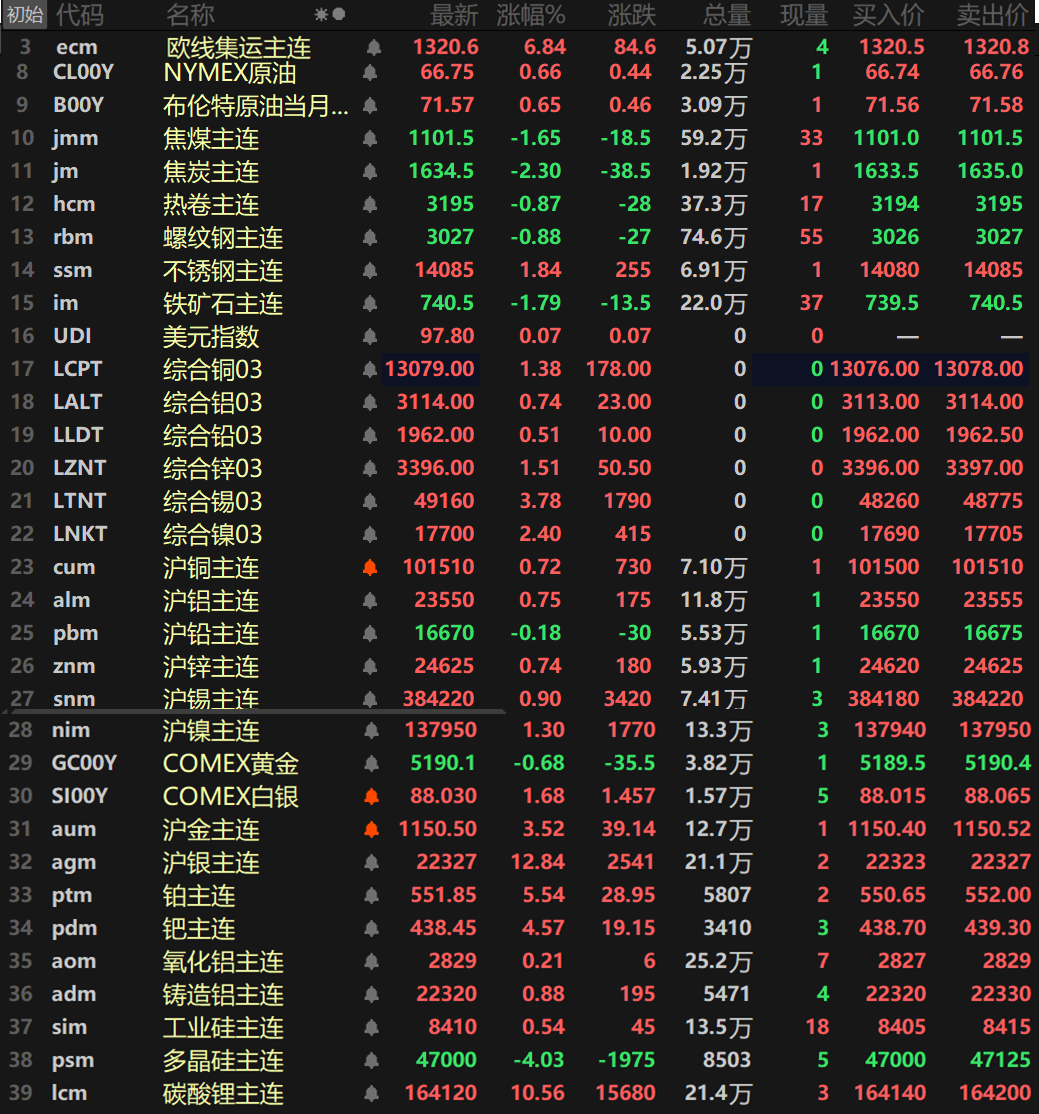This screenshot has height=1114, width=1039.
Task: Click the alert bell for 沪镍主连
Action: pos(371,730)
